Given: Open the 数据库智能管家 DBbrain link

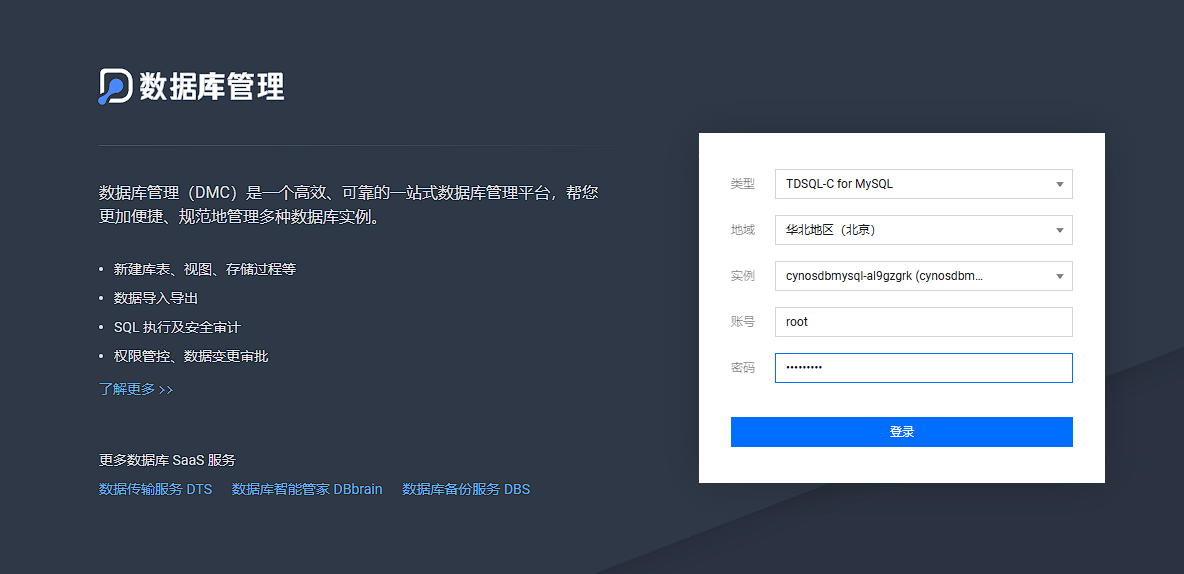Looking at the screenshot, I should click(307, 489).
